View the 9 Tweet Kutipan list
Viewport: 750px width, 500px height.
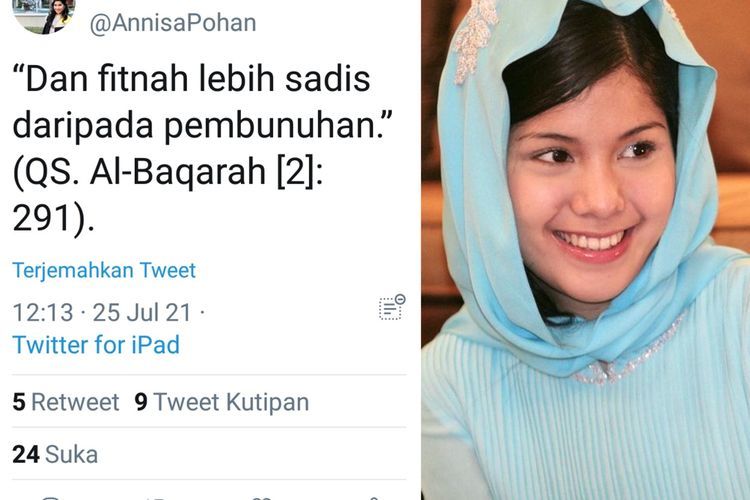[221, 402]
